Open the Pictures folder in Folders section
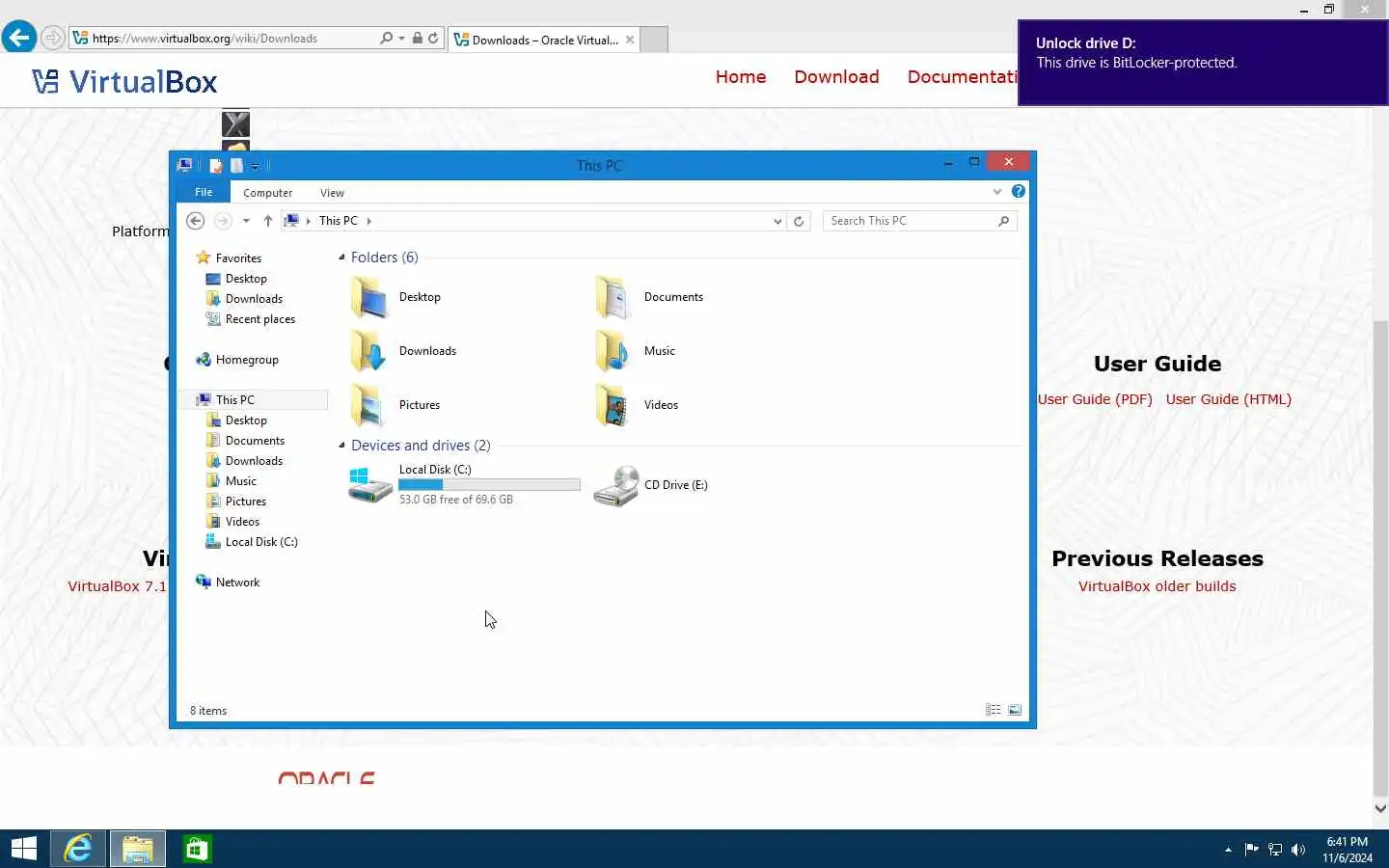 click(395, 405)
